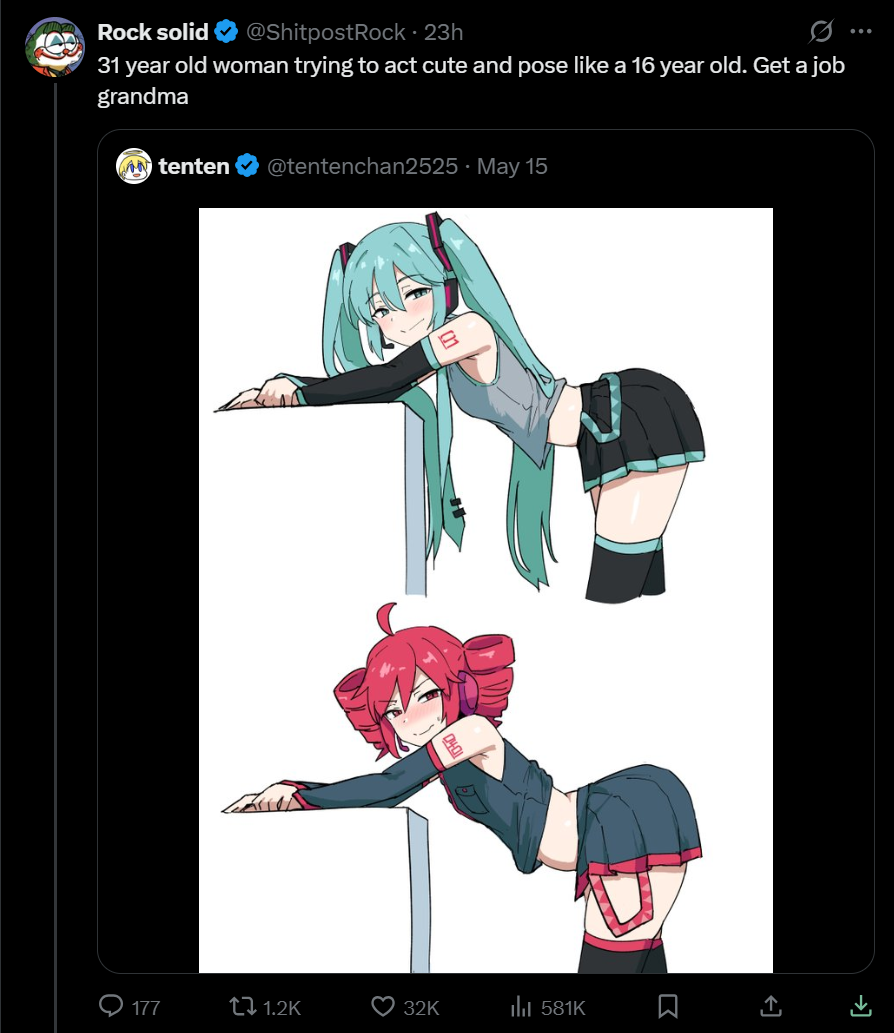Click the green download arrow icon

(x=861, y=1006)
